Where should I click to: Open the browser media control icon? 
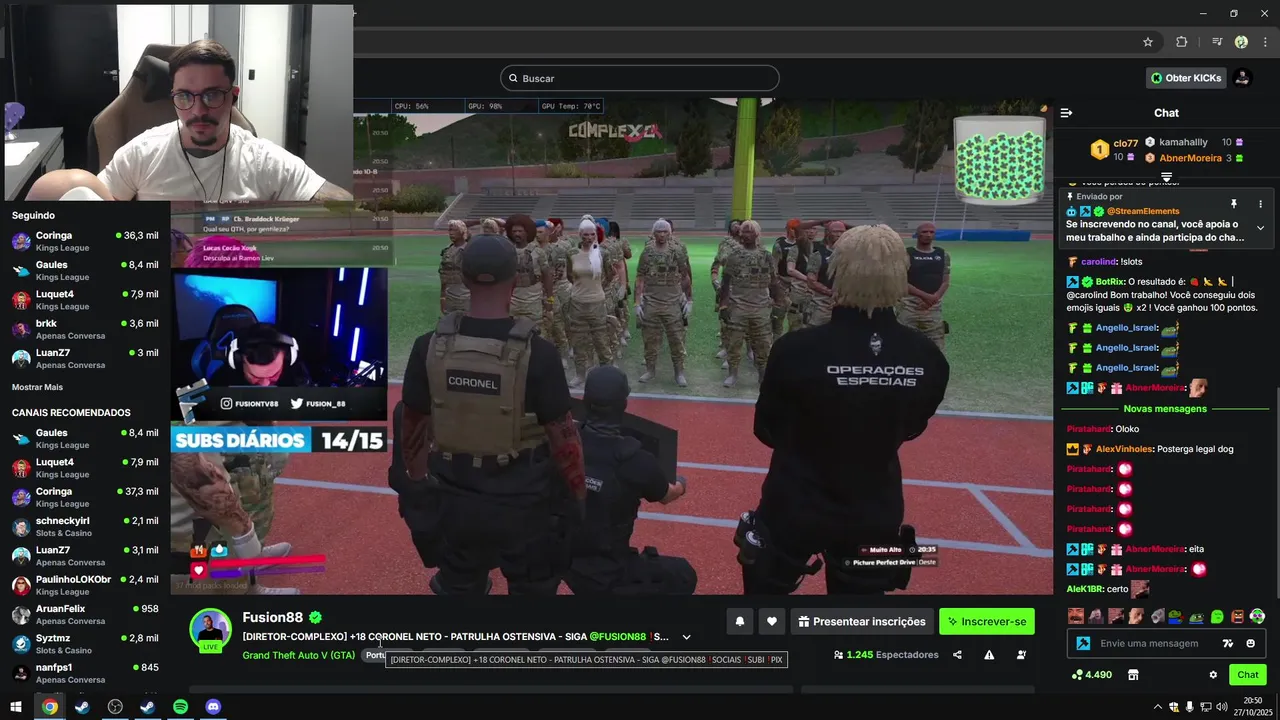(1217, 42)
